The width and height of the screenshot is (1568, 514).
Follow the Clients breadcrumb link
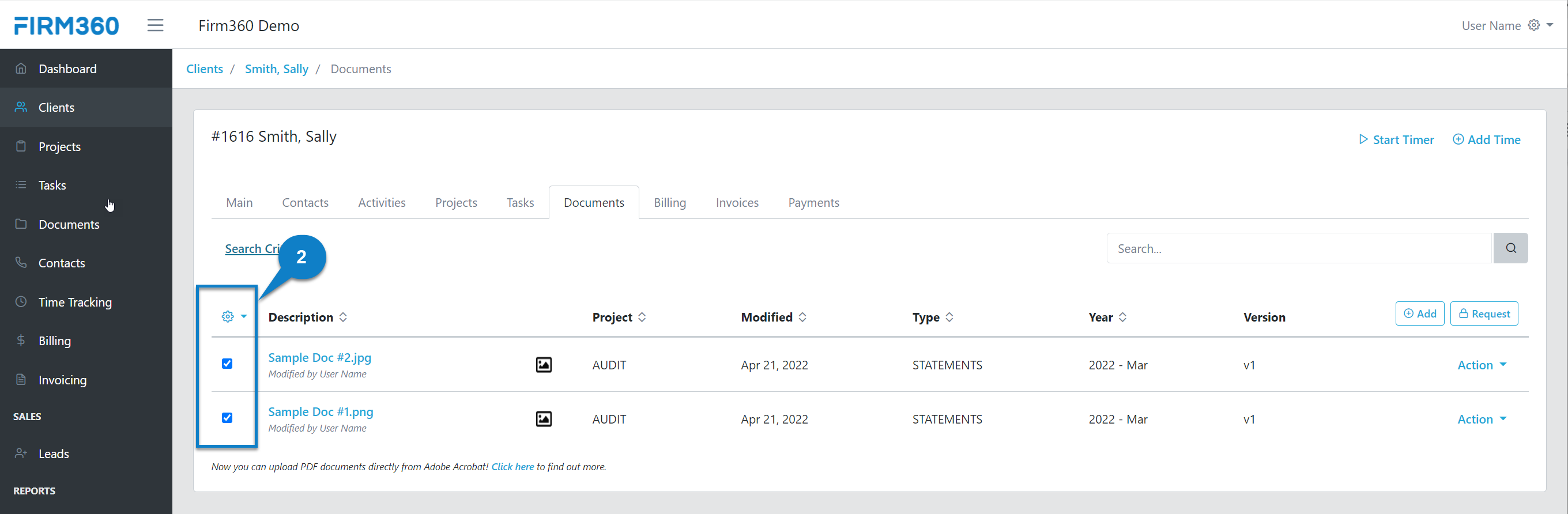click(205, 69)
